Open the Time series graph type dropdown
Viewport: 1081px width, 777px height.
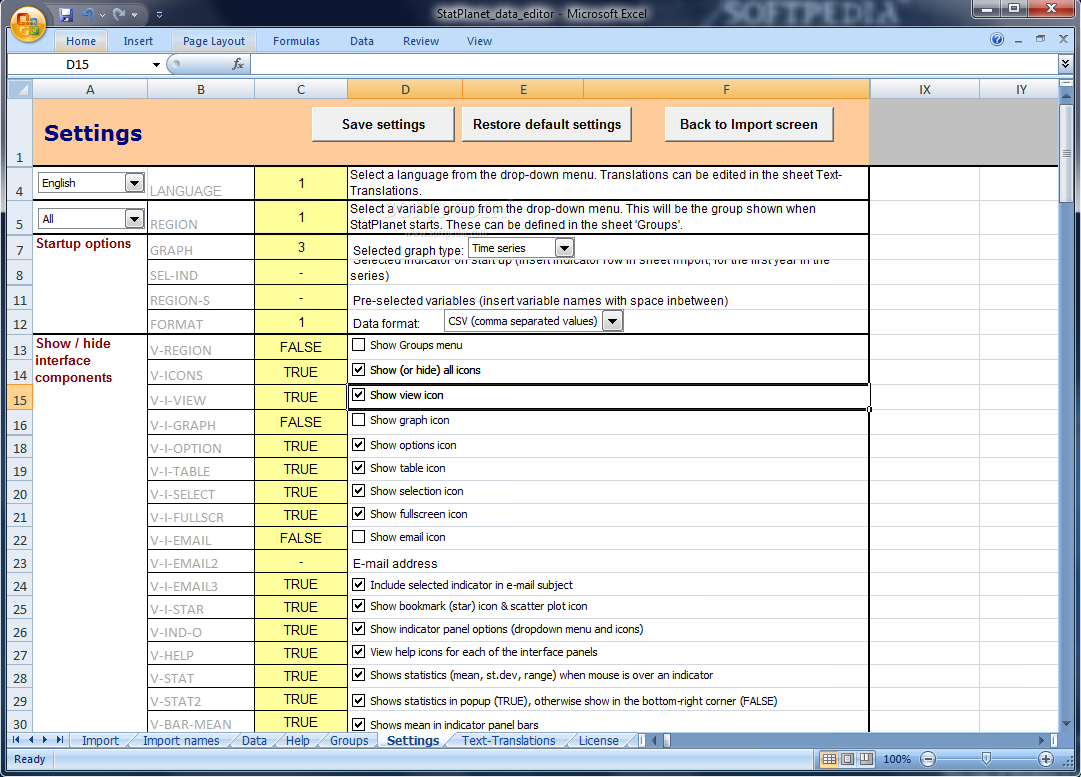point(564,248)
